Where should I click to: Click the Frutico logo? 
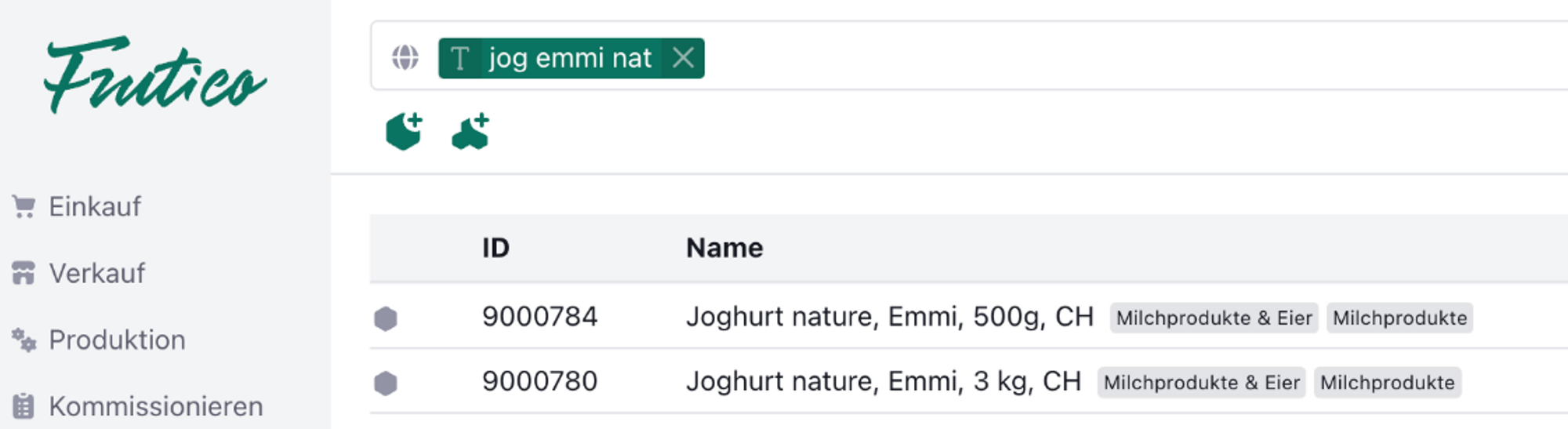coord(154,76)
